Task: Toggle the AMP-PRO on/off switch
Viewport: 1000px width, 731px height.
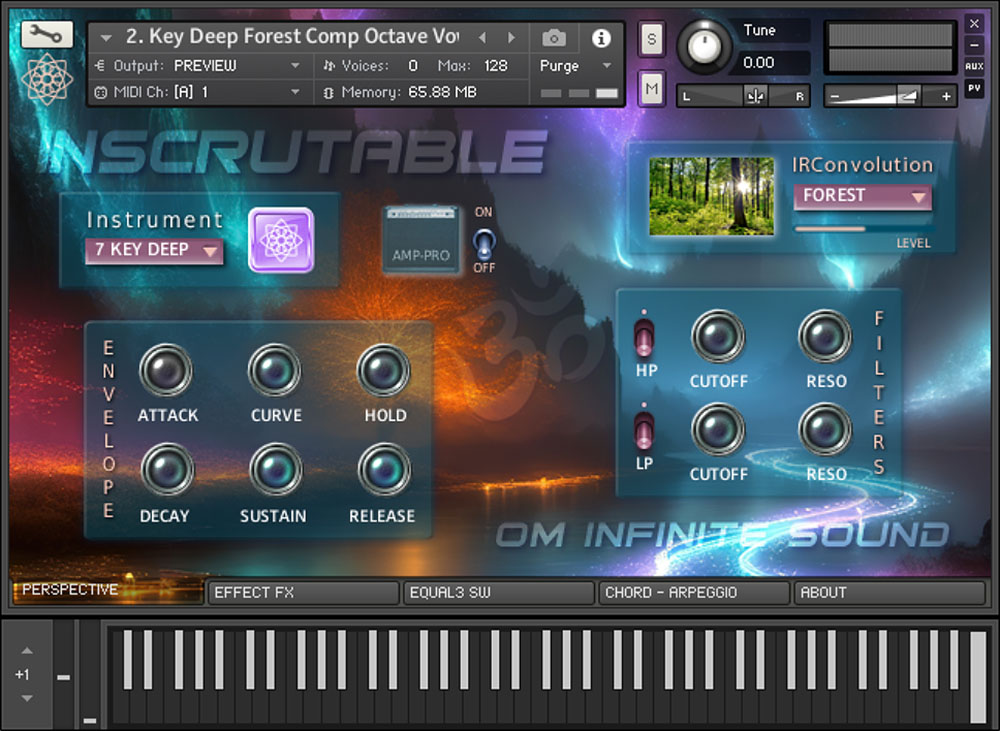Action: (484, 243)
